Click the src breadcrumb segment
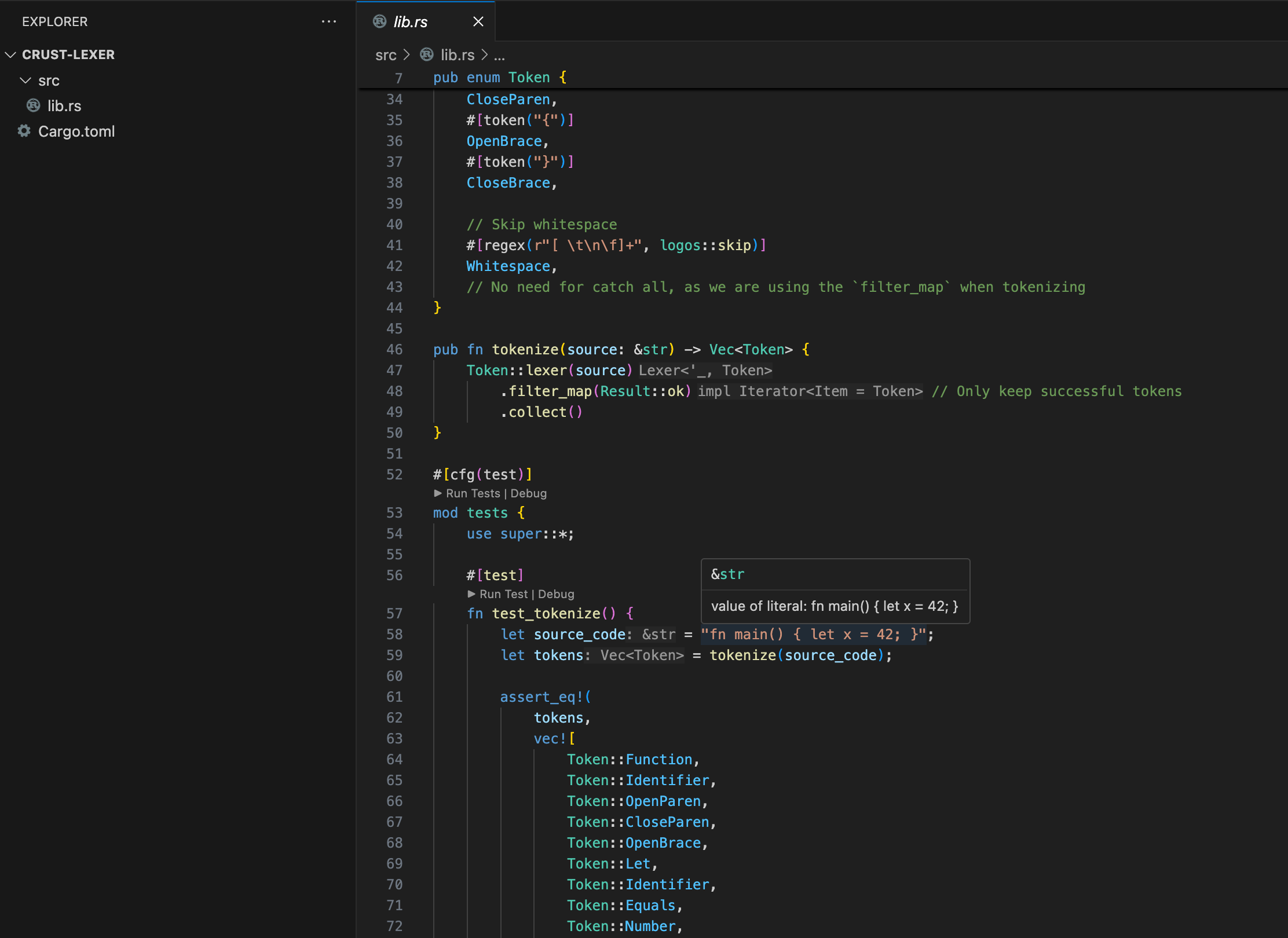 pyautogui.click(x=386, y=55)
